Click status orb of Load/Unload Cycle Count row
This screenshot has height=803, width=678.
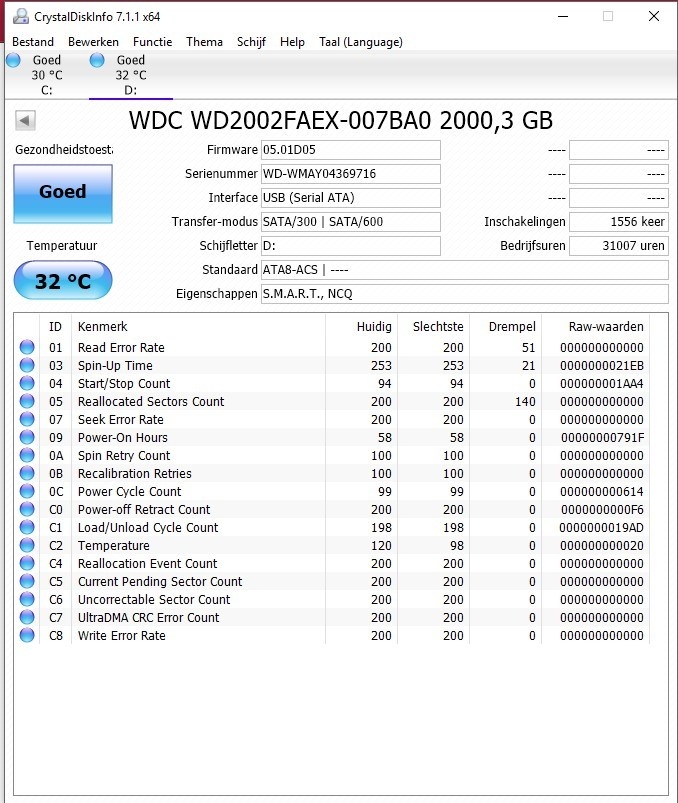27,527
